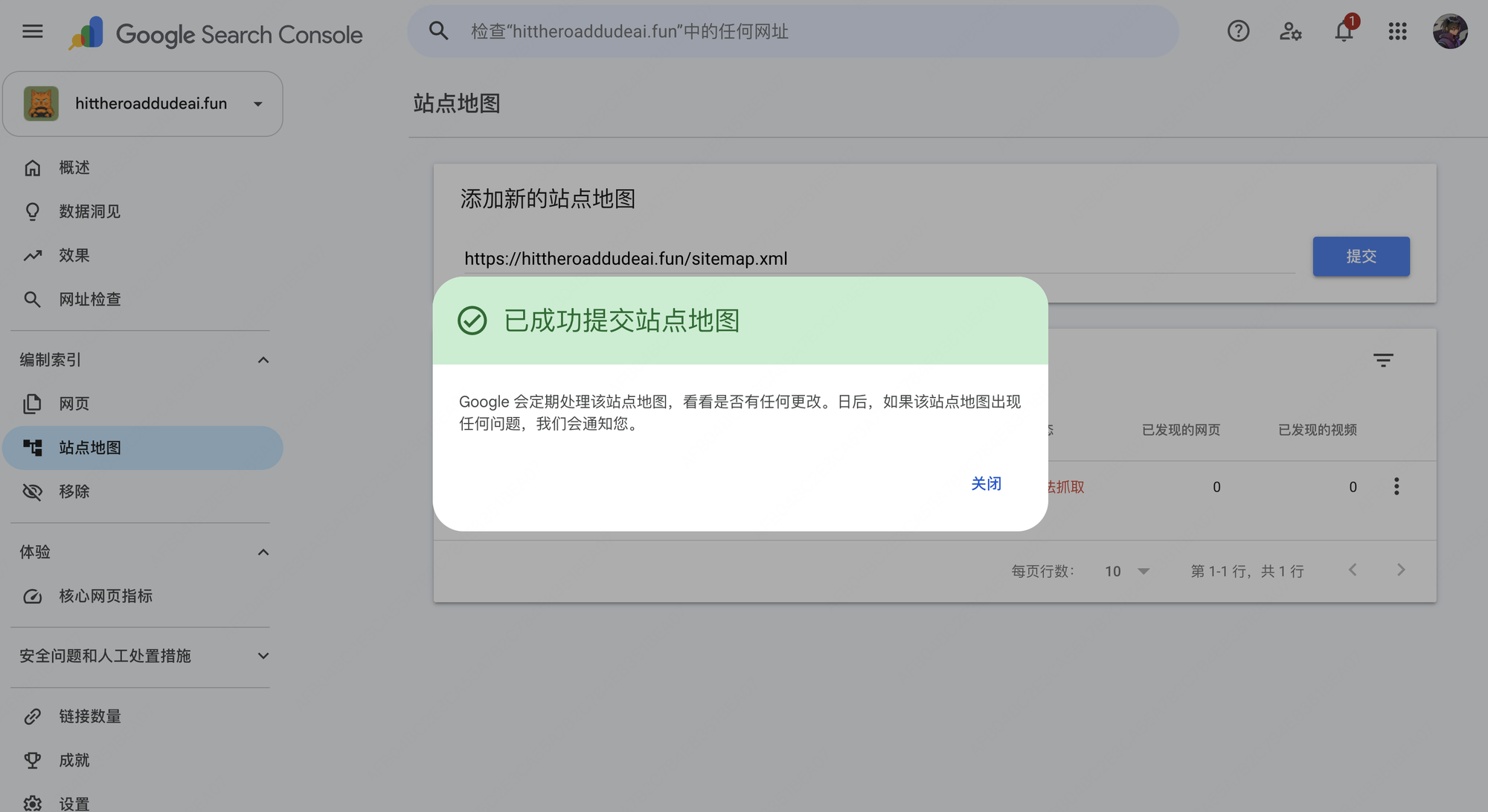Click 关闭 to dismiss dialog
The width and height of the screenshot is (1488, 812).
[x=986, y=484]
